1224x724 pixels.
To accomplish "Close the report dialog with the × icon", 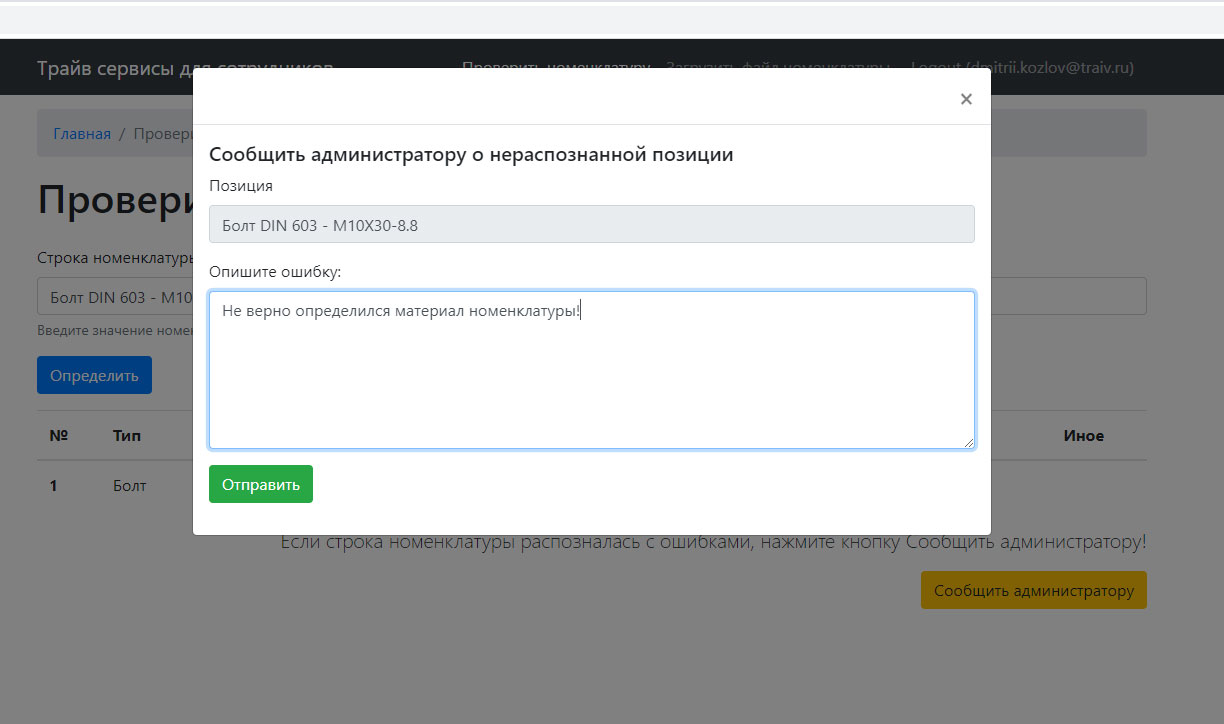I will 965,99.
